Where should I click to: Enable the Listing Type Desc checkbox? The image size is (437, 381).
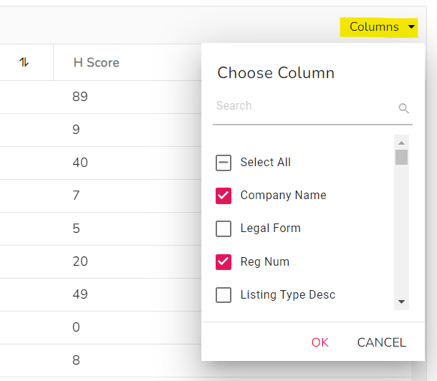[x=223, y=295]
